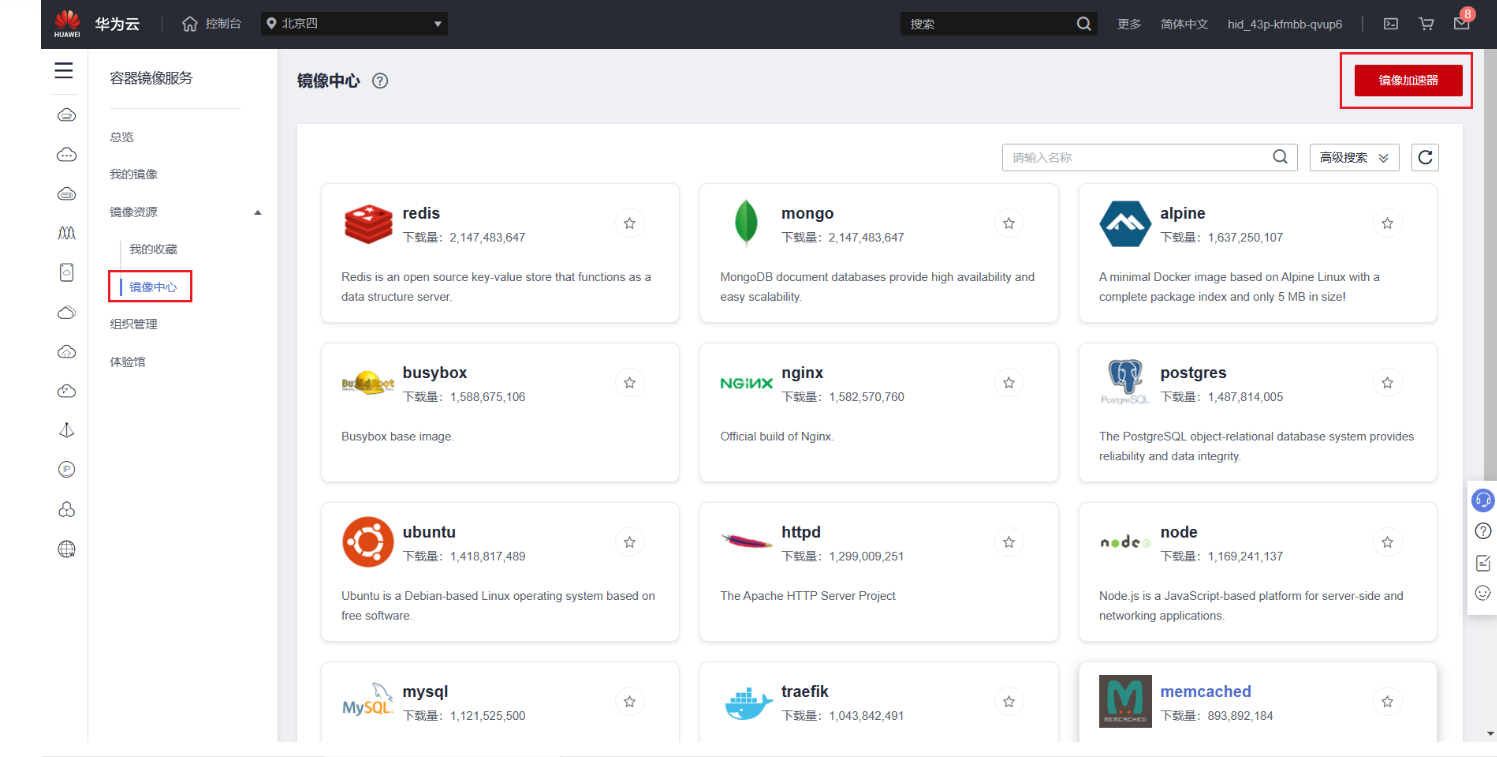
Task: Click the mongo leaf logo
Action: pos(746,224)
